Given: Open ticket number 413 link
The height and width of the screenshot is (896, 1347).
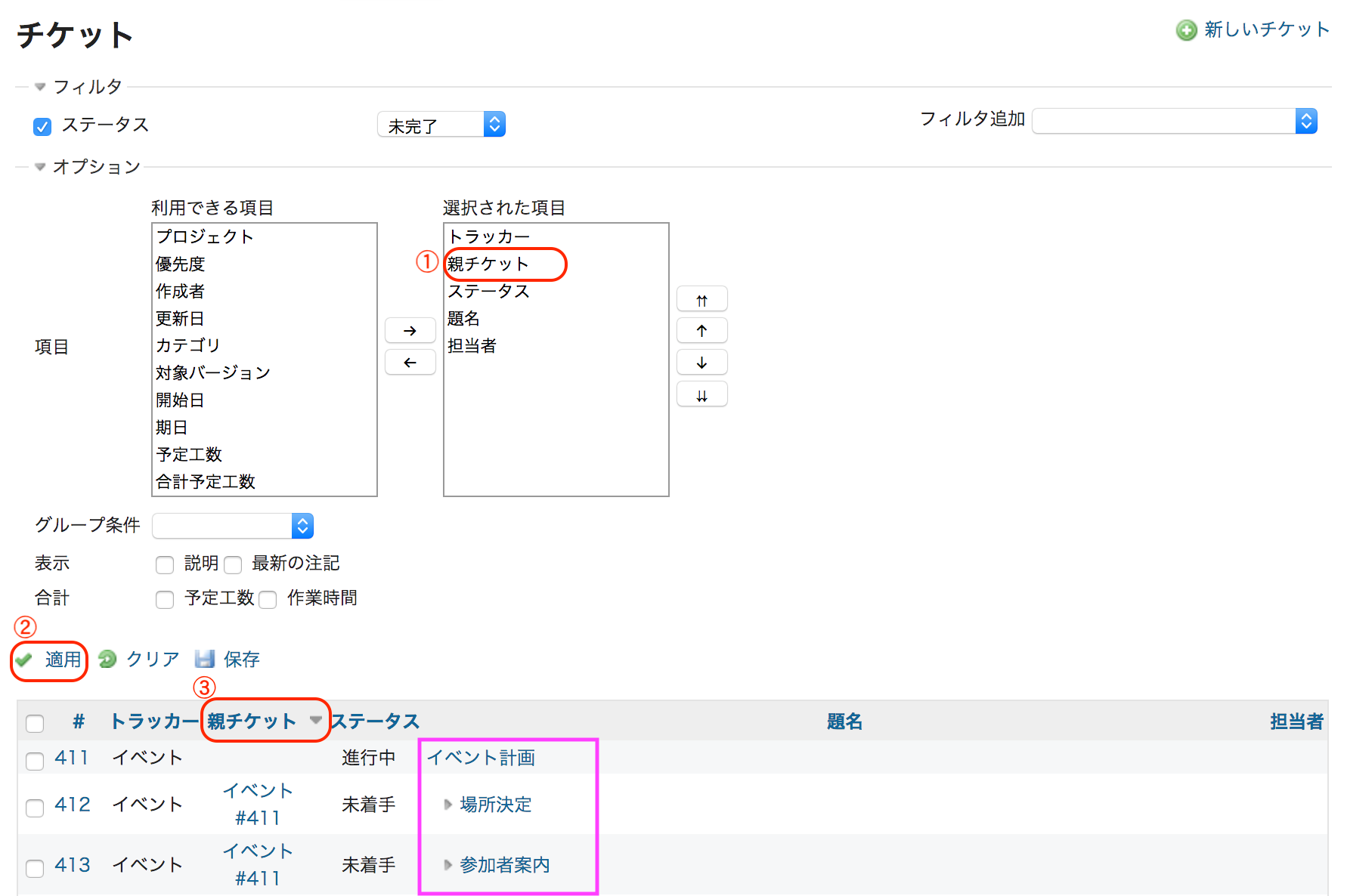Looking at the screenshot, I should point(72,865).
